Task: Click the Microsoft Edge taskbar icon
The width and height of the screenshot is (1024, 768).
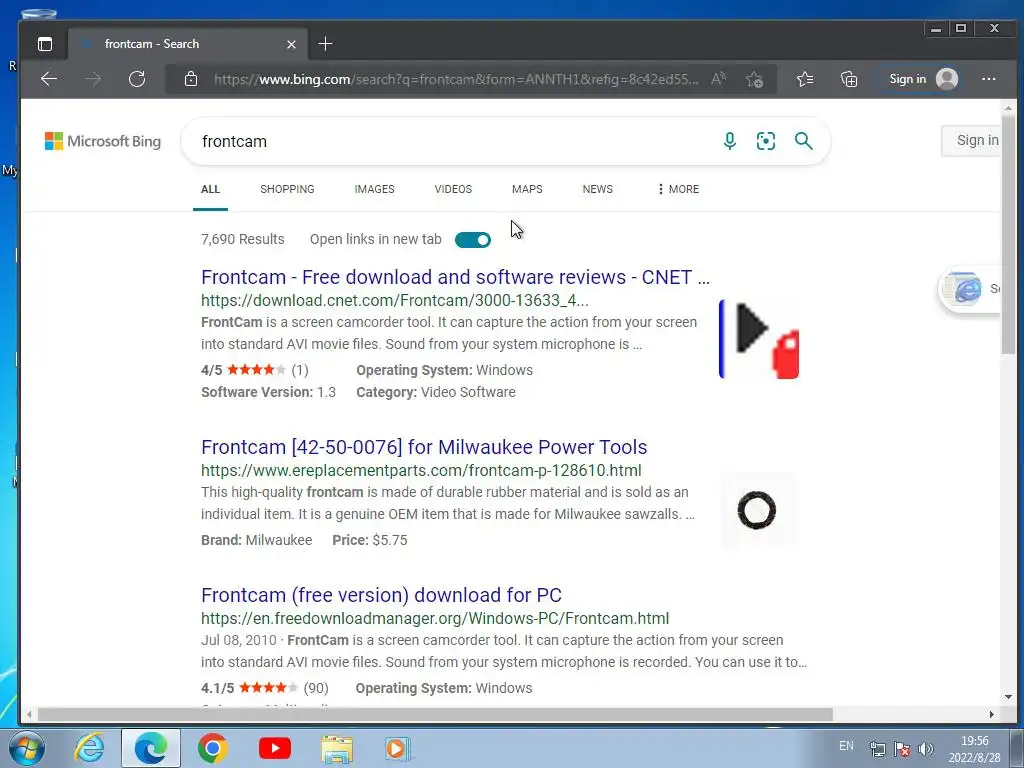Action: pyautogui.click(x=151, y=748)
